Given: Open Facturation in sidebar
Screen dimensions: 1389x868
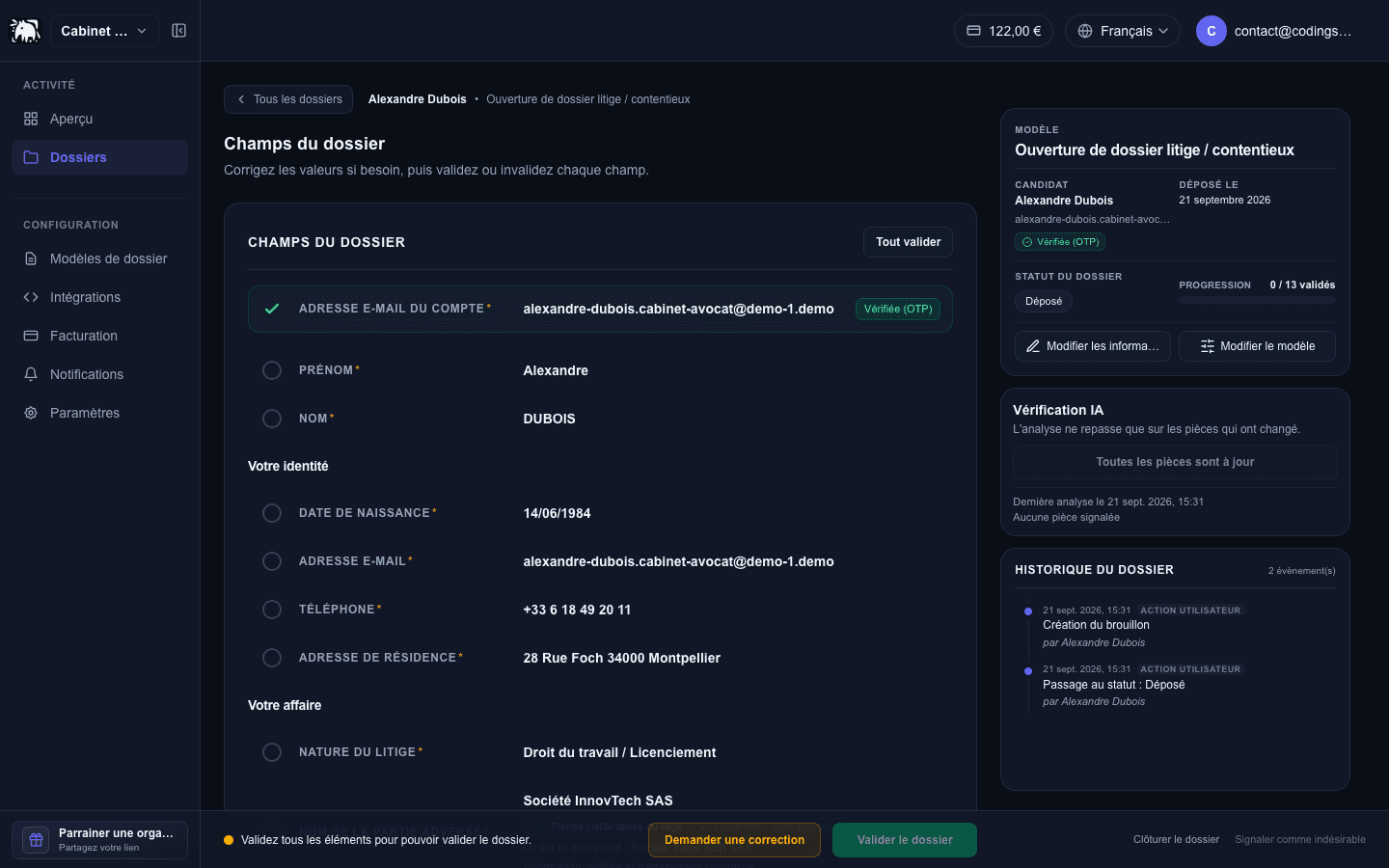Looking at the screenshot, I should click(x=99, y=336).
